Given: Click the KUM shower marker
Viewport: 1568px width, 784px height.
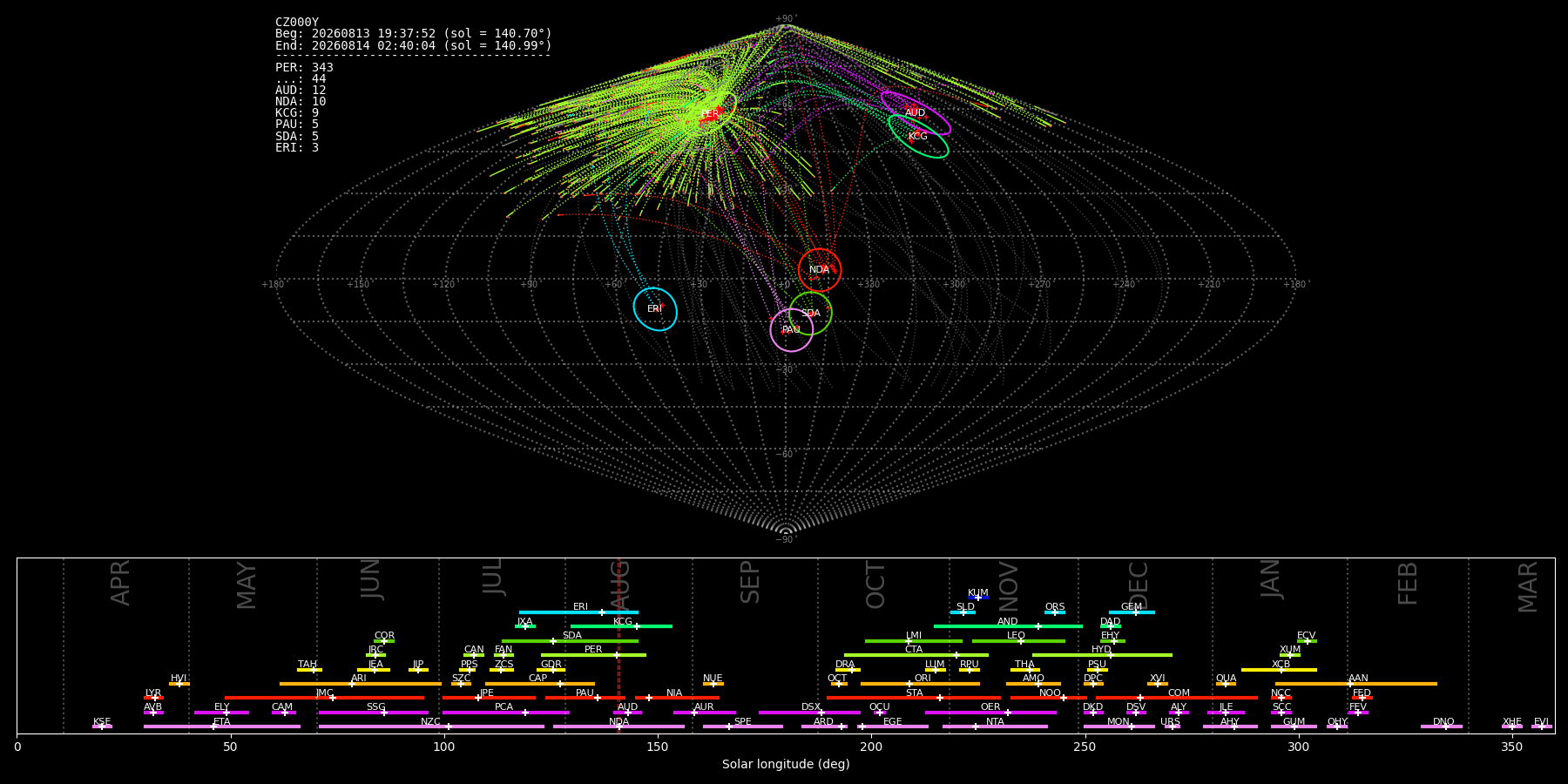Looking at the screenshot, I should [978, 598].
